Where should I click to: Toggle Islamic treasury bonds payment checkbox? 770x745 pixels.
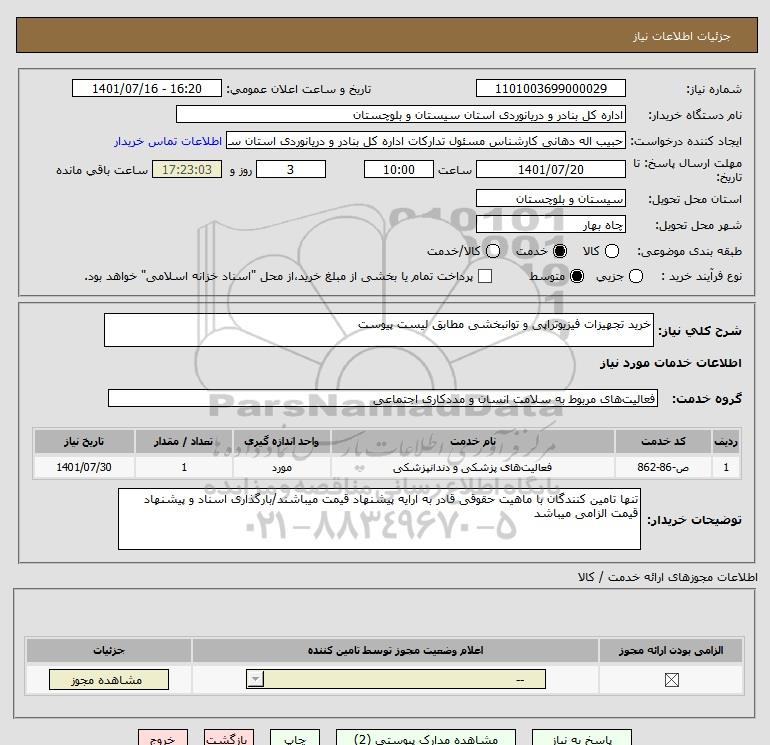pos(485,276)
